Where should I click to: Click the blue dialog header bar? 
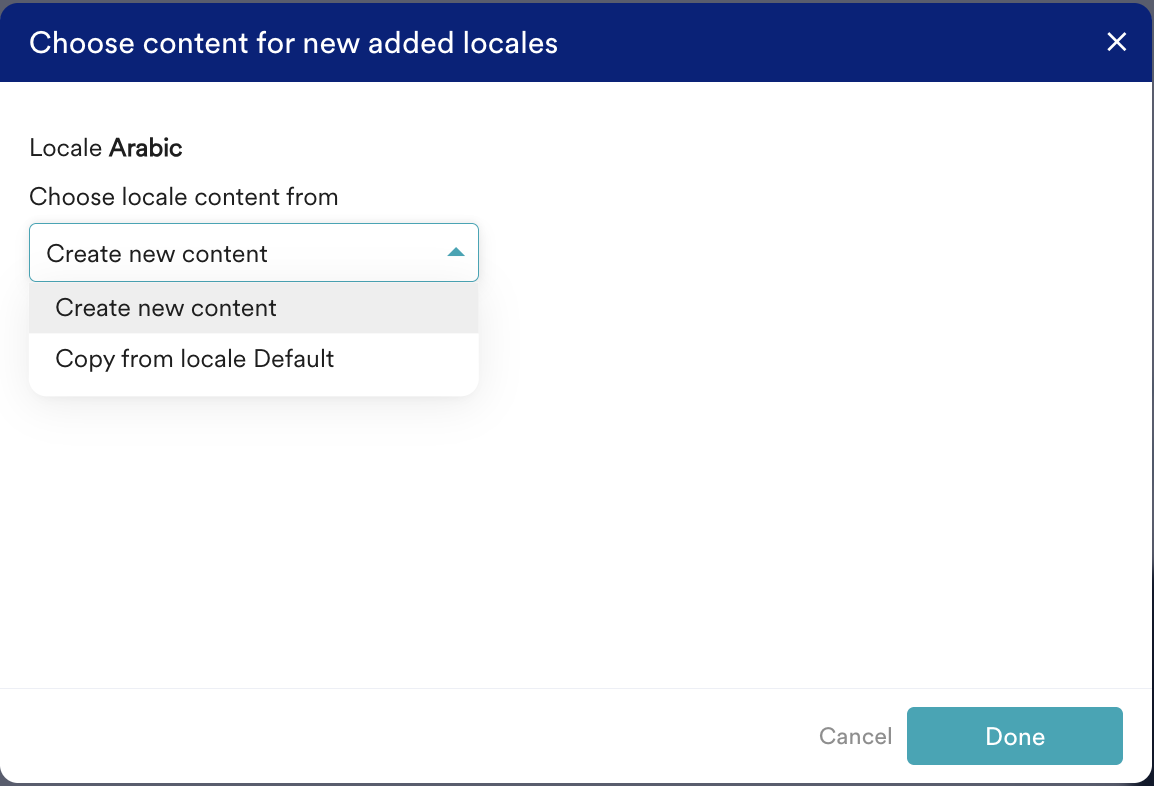[800, 43]
